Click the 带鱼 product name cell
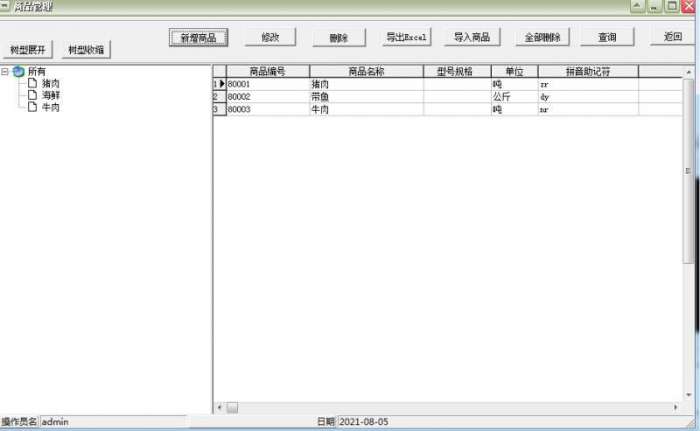The height and width of the screenshot is (431, 700). pos(367,96)
